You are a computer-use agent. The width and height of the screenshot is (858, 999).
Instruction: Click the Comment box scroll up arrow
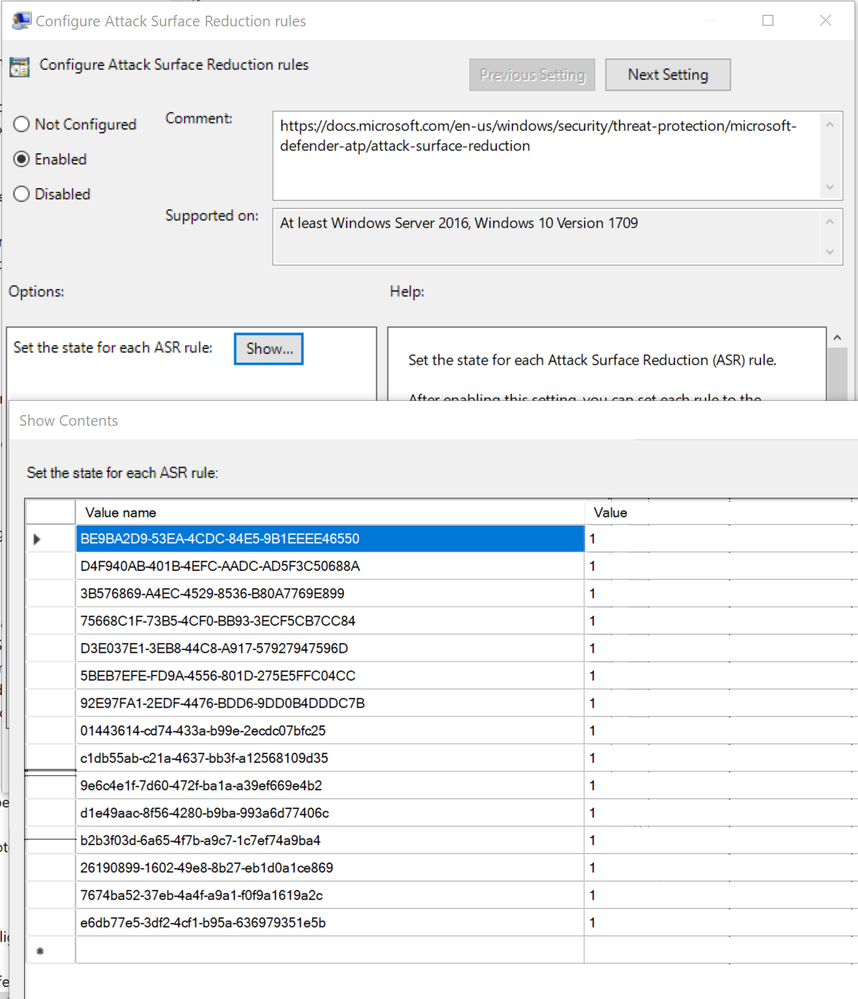[x=829, y=125]
